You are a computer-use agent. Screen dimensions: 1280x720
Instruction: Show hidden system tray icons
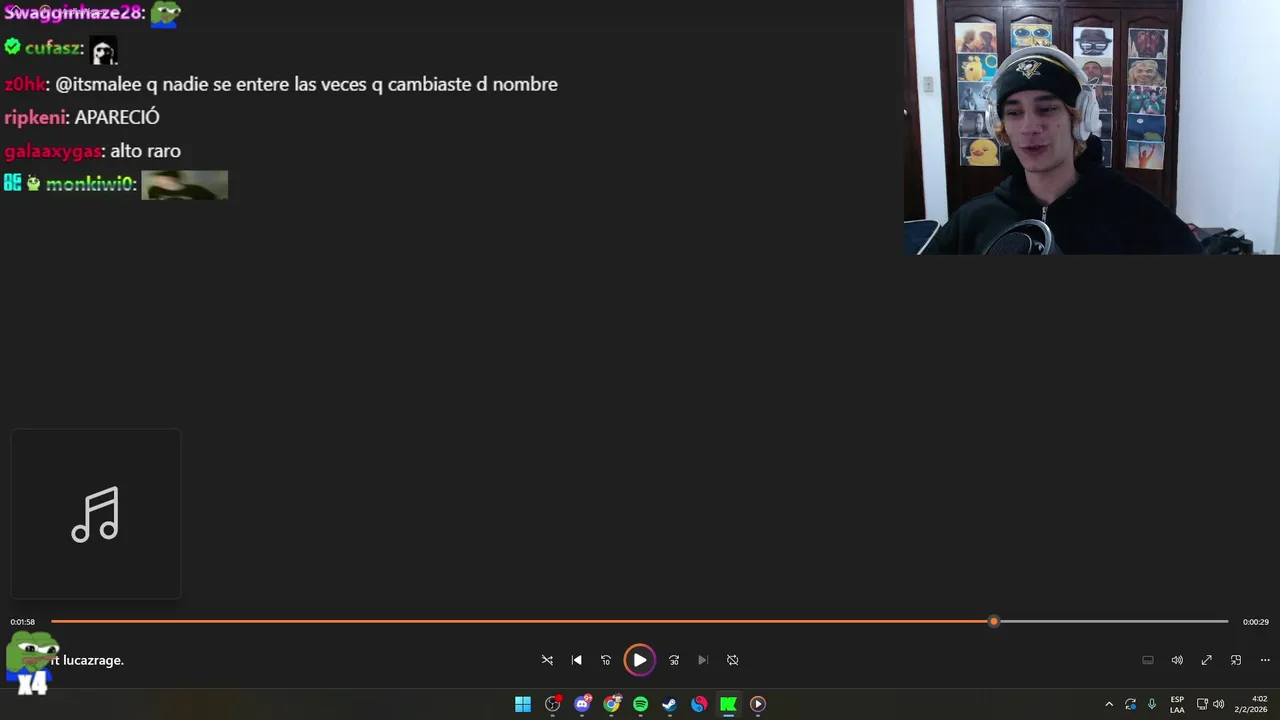pyautogui.click(x=1109, y=704)
